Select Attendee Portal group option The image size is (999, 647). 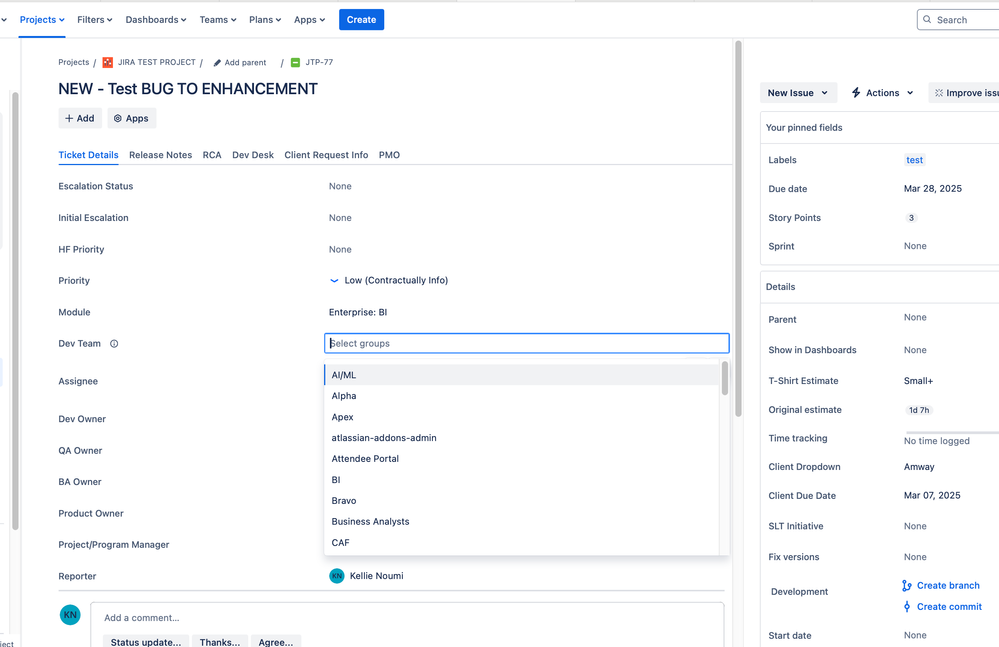coord(522,459)
